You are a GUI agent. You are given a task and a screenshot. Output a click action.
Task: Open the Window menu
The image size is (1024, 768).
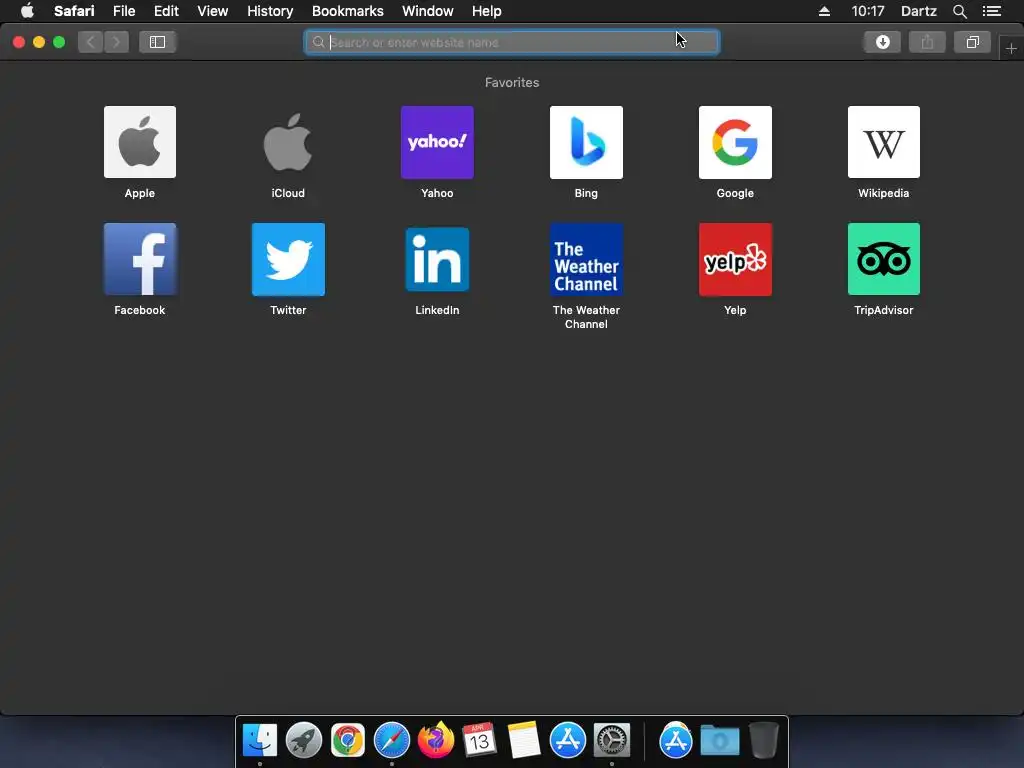(x=428, y=11)
